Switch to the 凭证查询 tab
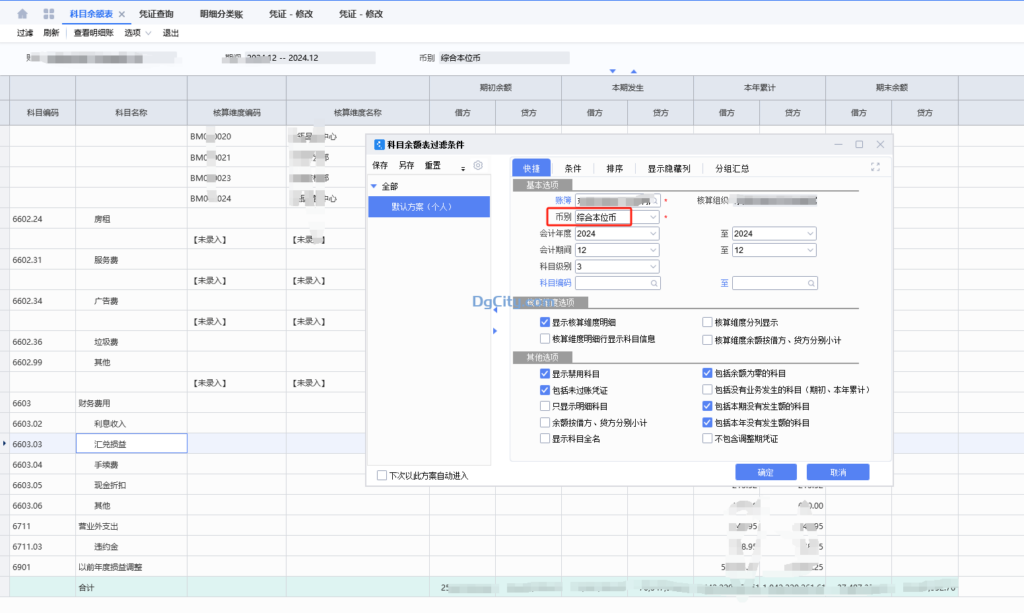The height and width of the screenshot is (613, 1024). pyautogui.click(x=157, y=14)
